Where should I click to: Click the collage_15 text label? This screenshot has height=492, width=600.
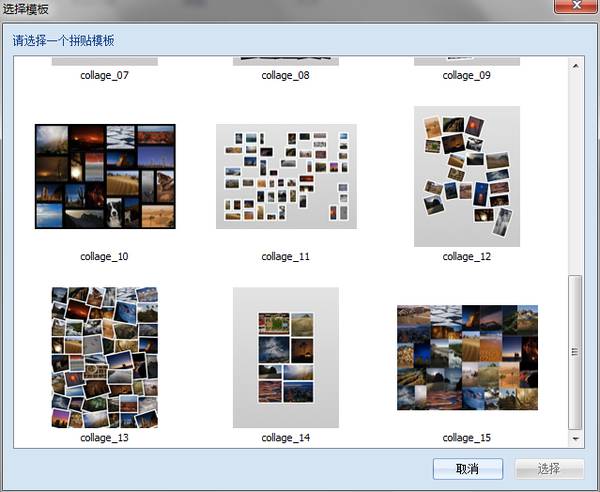pos(467,438)
